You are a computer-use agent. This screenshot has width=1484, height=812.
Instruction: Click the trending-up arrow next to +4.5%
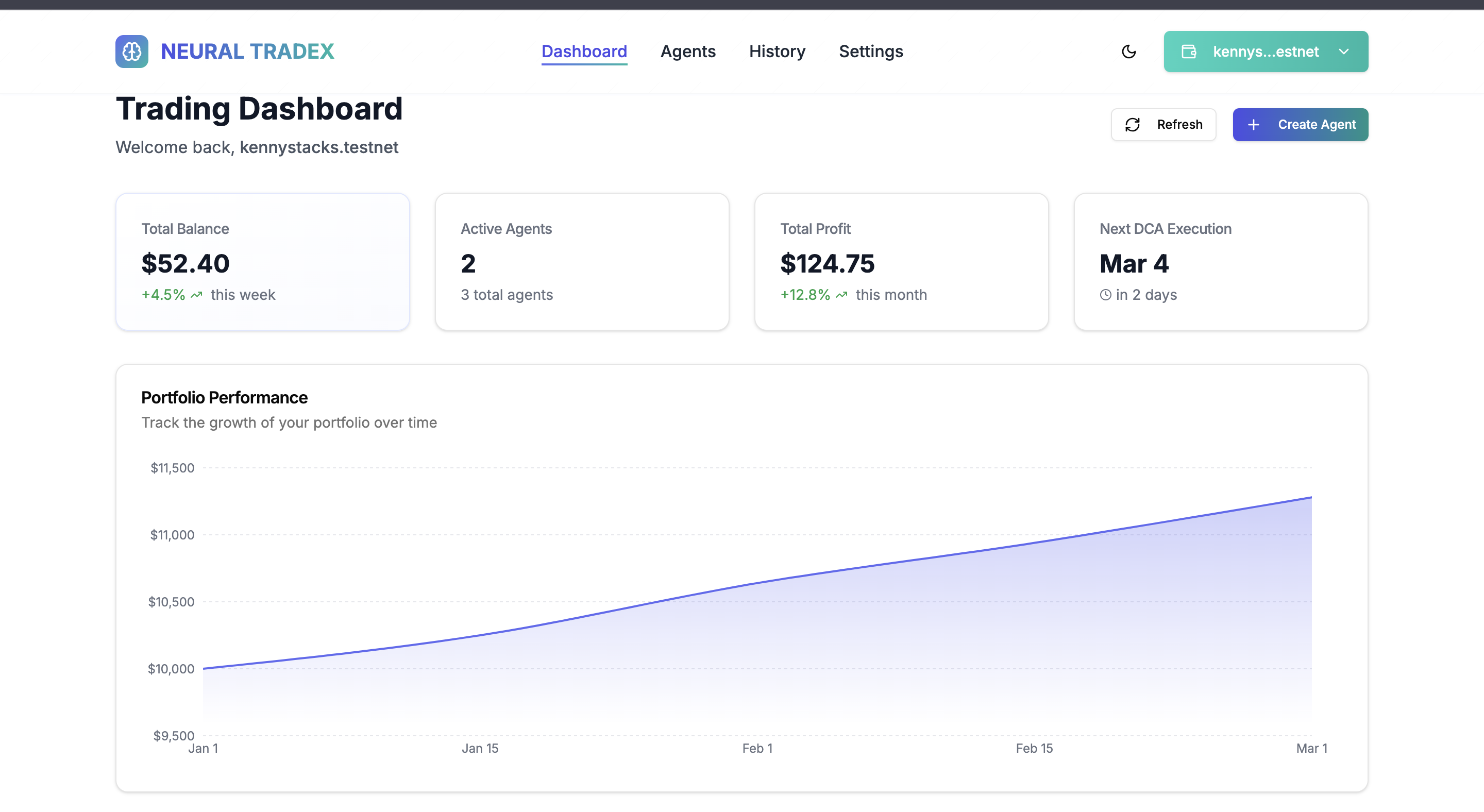[x=197, y=295]
